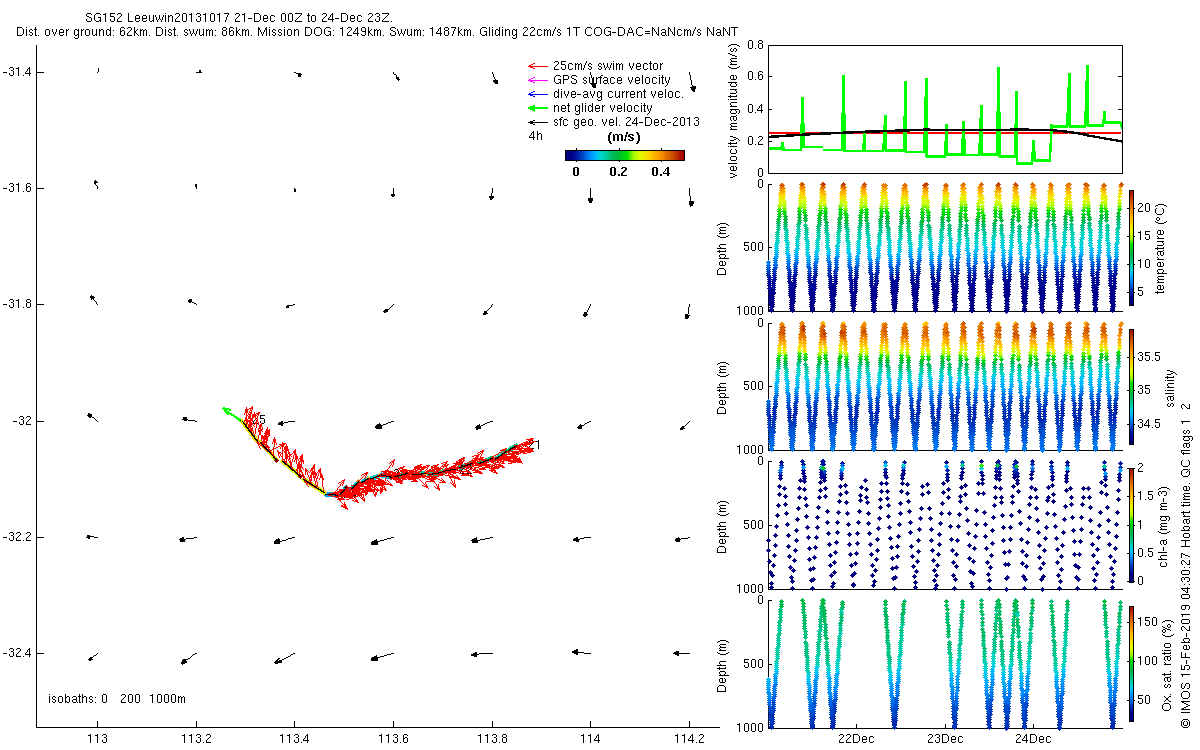The width and height of the screenshot is (1200, 750).
Task: Click the -32.4 latitude tick label
Action: [x=17, y=653]
